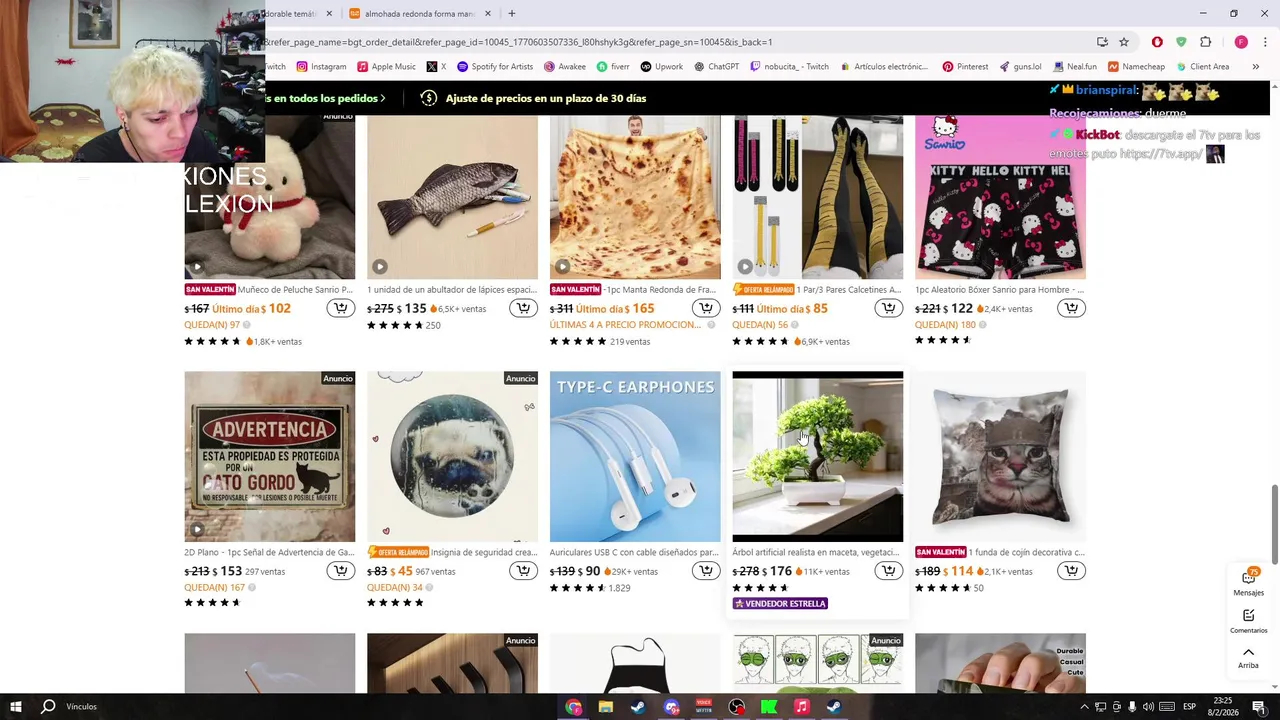The height and width of the screenshot is (720, 1280).
Task: Open the ChatGPT bookmark
Action: pyautogui.click(x=716, y=67)
